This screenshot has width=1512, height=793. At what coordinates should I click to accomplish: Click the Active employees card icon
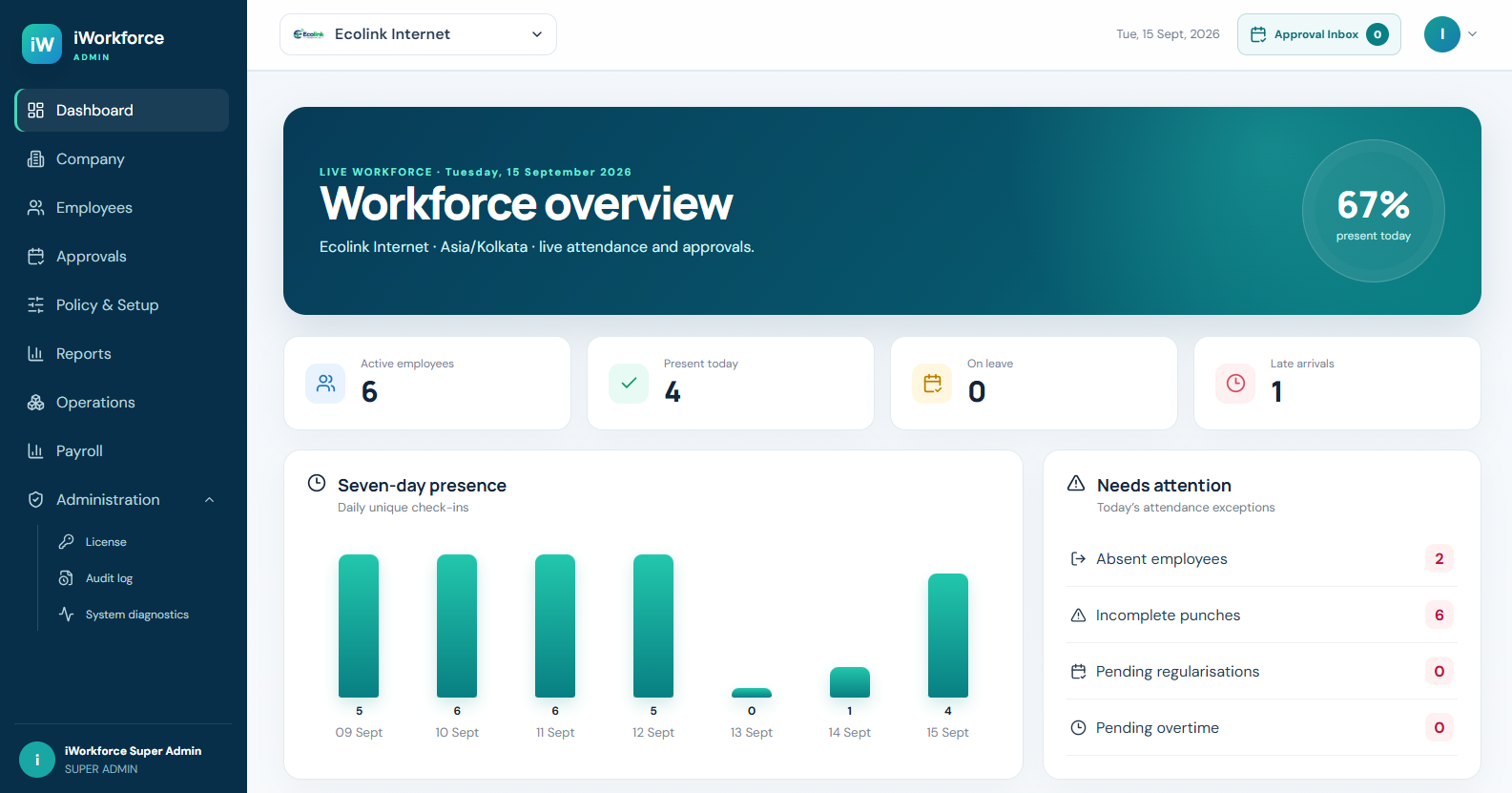325,384
